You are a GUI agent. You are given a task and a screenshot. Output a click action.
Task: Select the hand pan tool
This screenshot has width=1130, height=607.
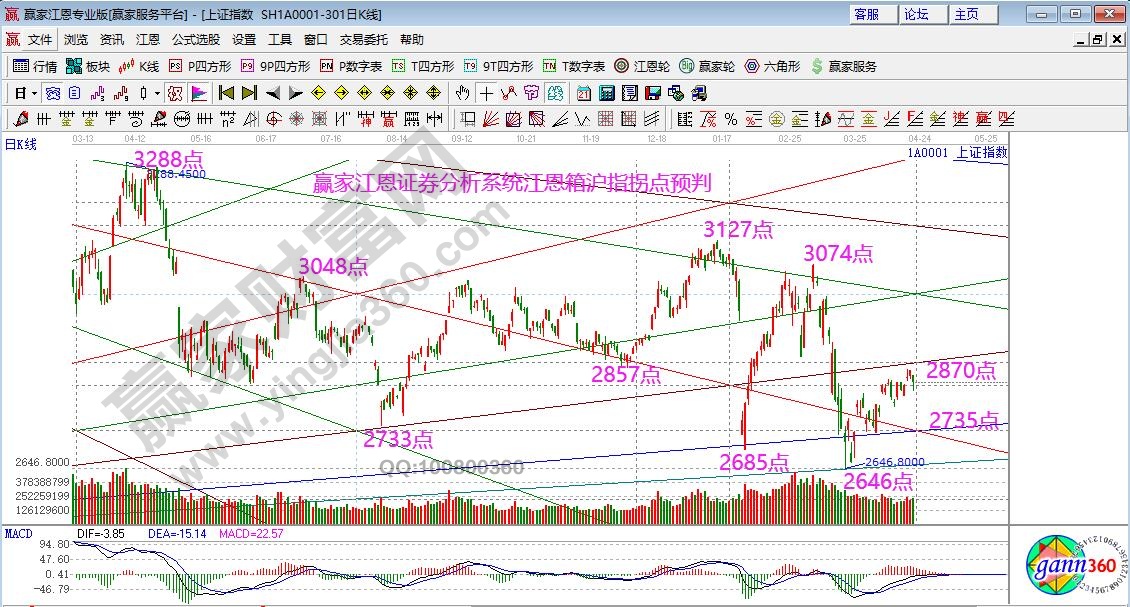pyautogui.click(x=462, y=93)
